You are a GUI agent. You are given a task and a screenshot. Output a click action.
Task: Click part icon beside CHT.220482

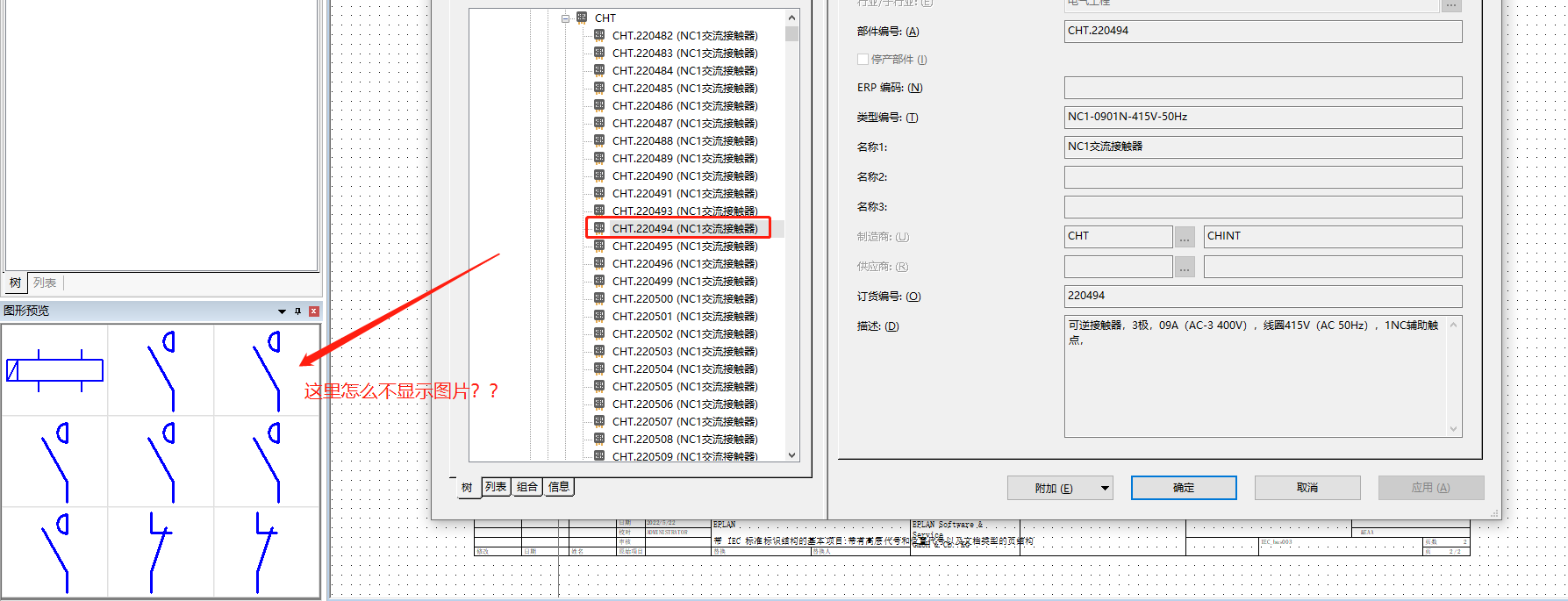click(x=599, y=35)
